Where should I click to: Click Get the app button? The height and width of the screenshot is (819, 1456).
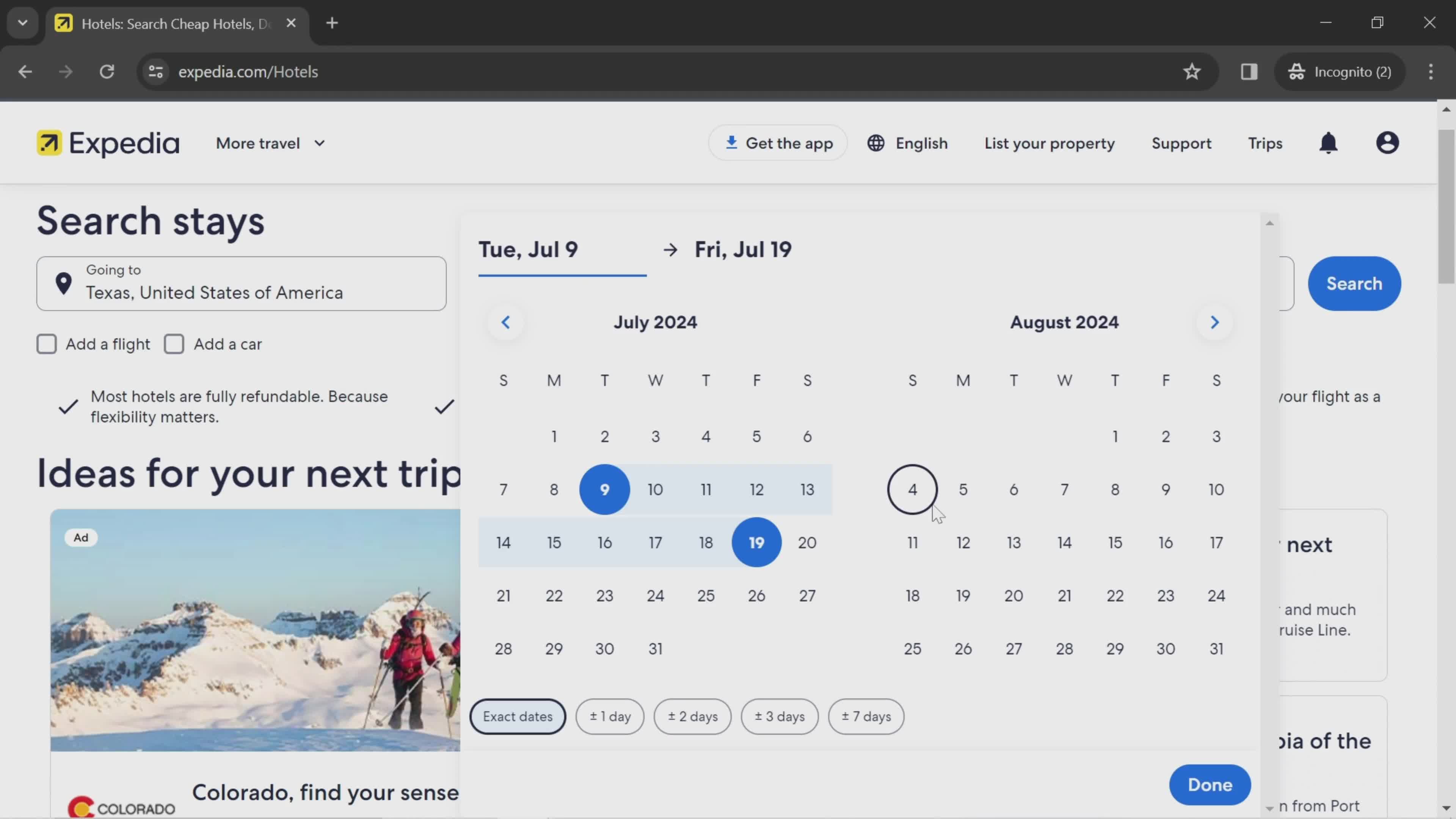click(x=778, y=143)
